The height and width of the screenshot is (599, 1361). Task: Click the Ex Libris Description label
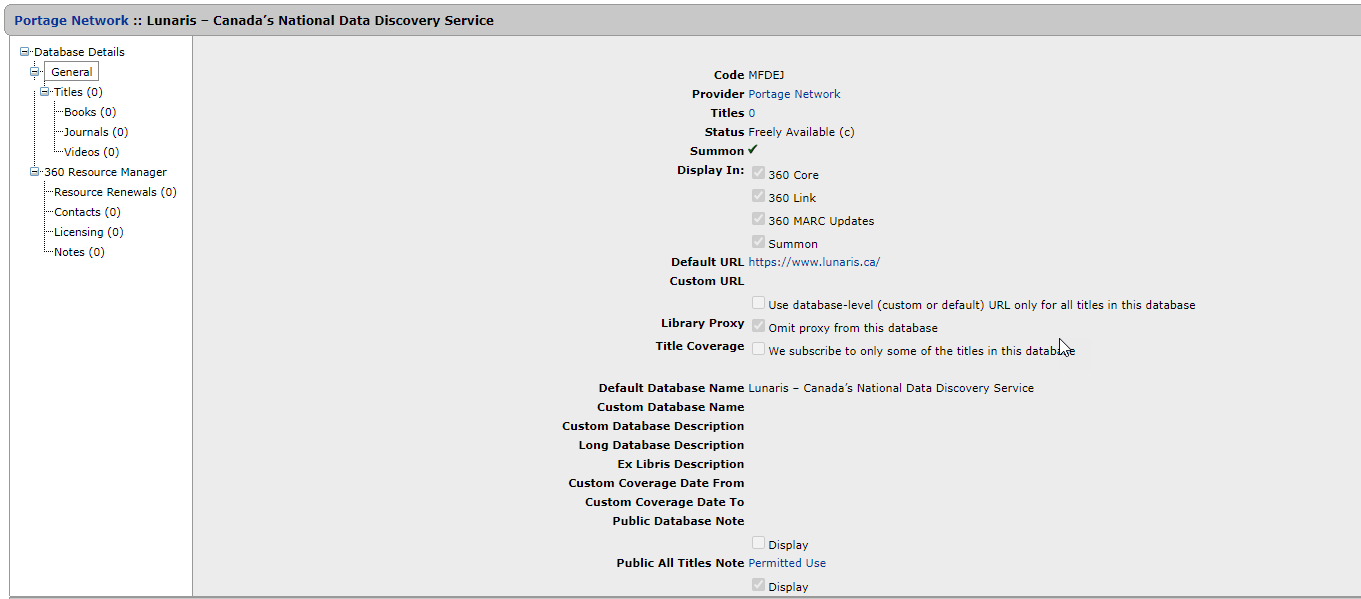(681, 464)
